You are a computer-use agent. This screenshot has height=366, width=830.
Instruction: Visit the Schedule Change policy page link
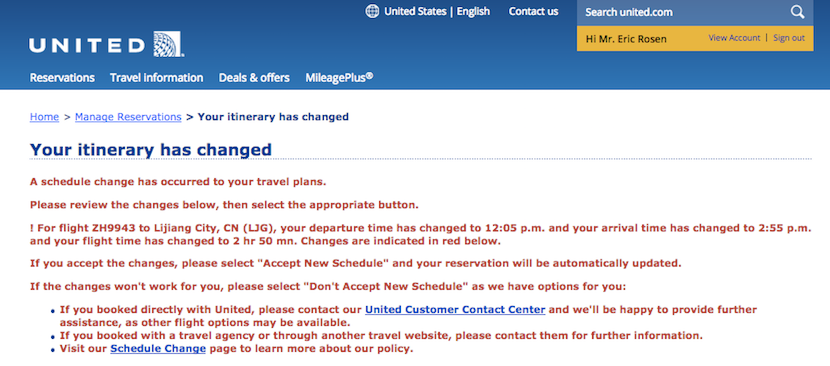click(158, 349)
